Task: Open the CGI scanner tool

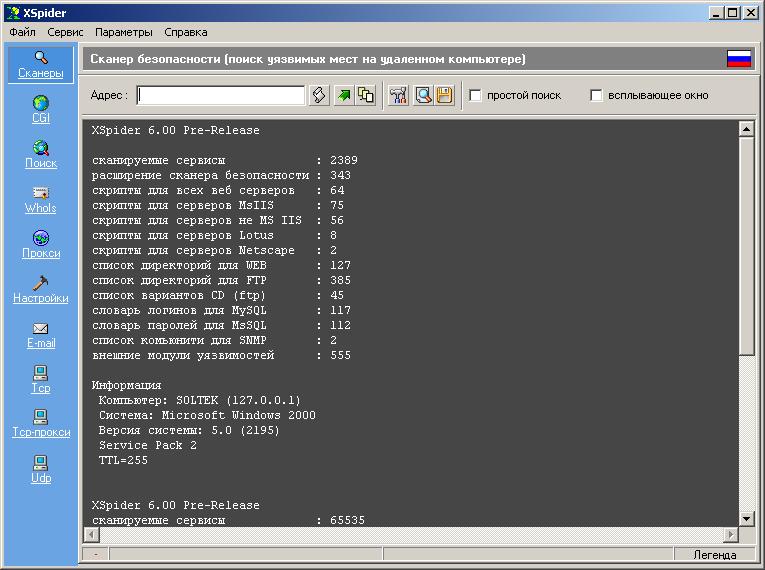Action: (40, 109)
